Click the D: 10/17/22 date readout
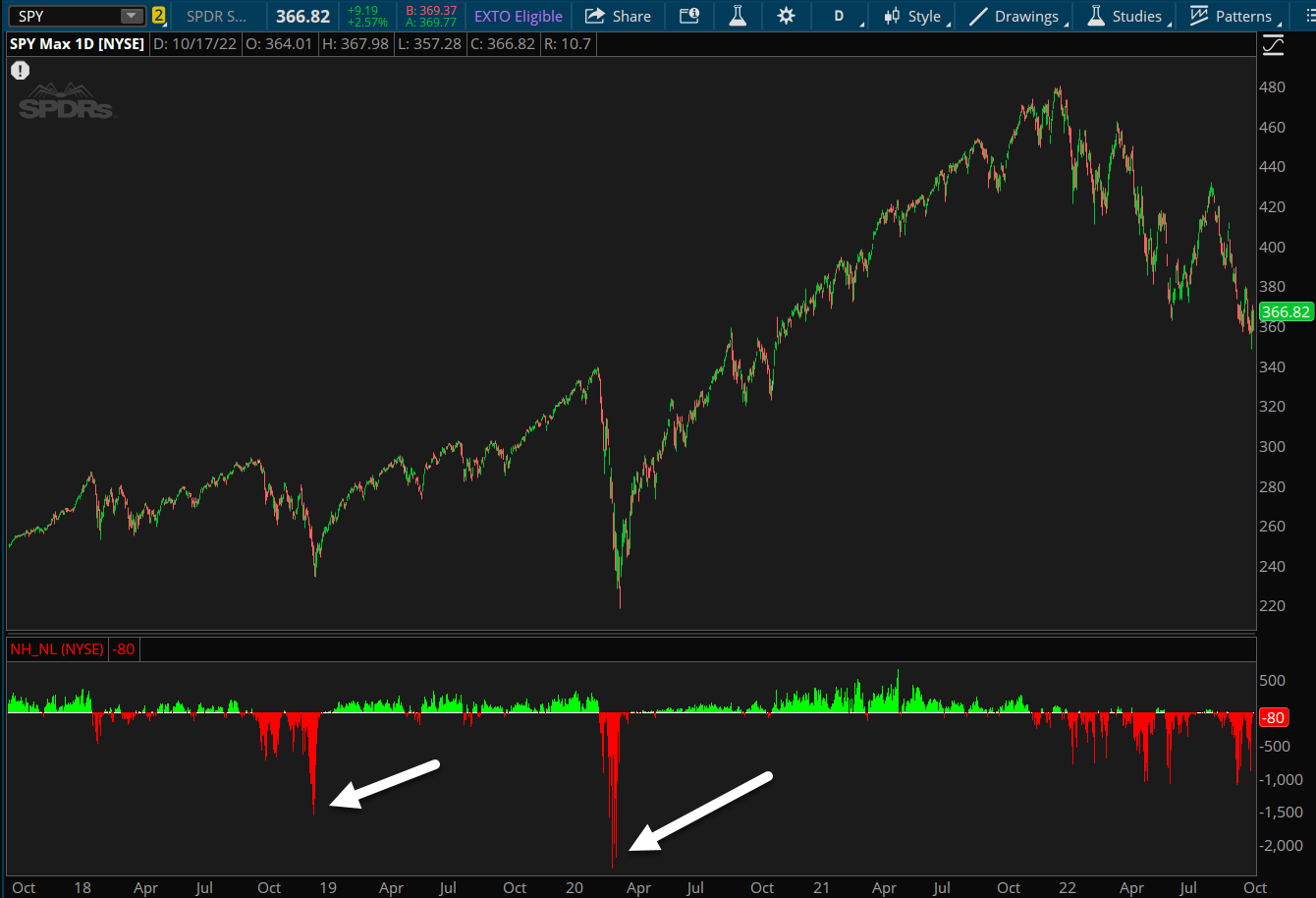1316x898 pixels. (x=194, y=44)
